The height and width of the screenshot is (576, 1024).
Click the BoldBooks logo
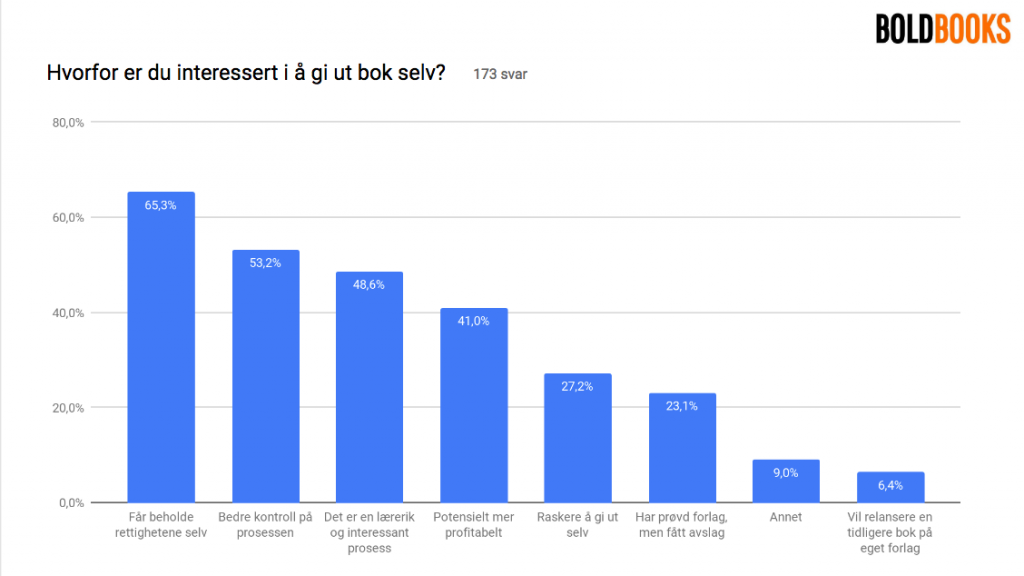pos(943,29)
